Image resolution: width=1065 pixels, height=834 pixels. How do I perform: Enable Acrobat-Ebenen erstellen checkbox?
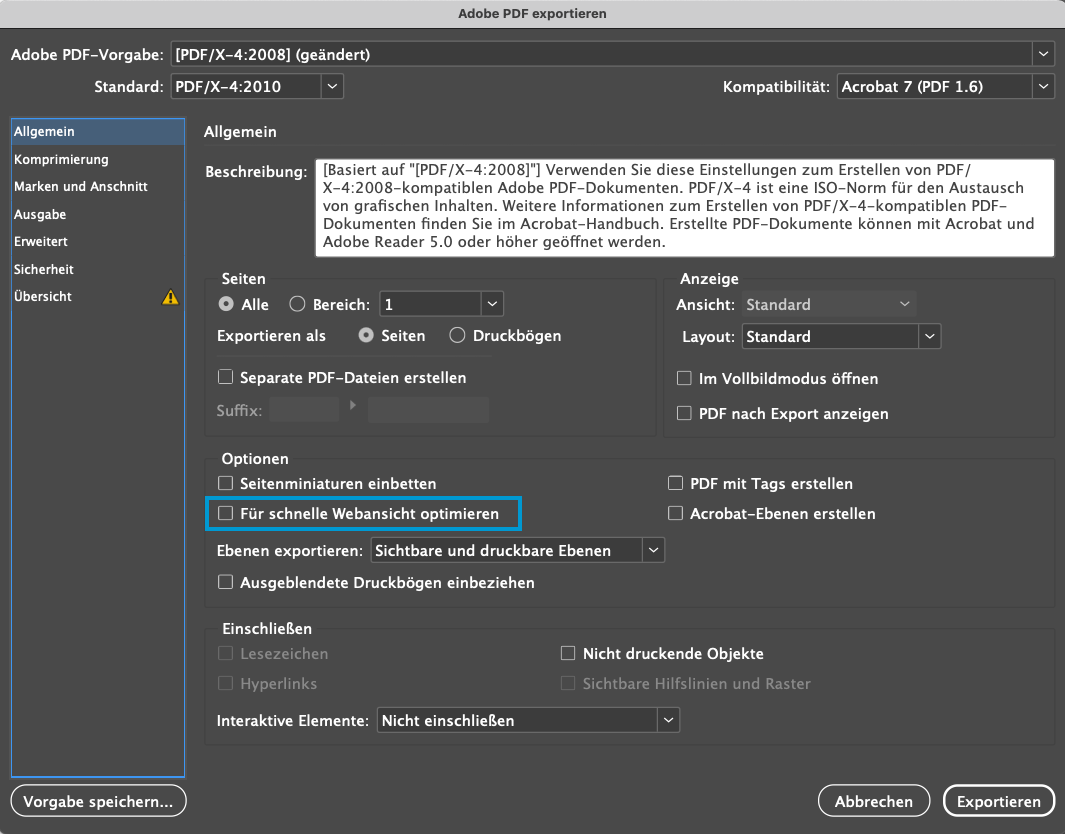[x=675, y=513]
